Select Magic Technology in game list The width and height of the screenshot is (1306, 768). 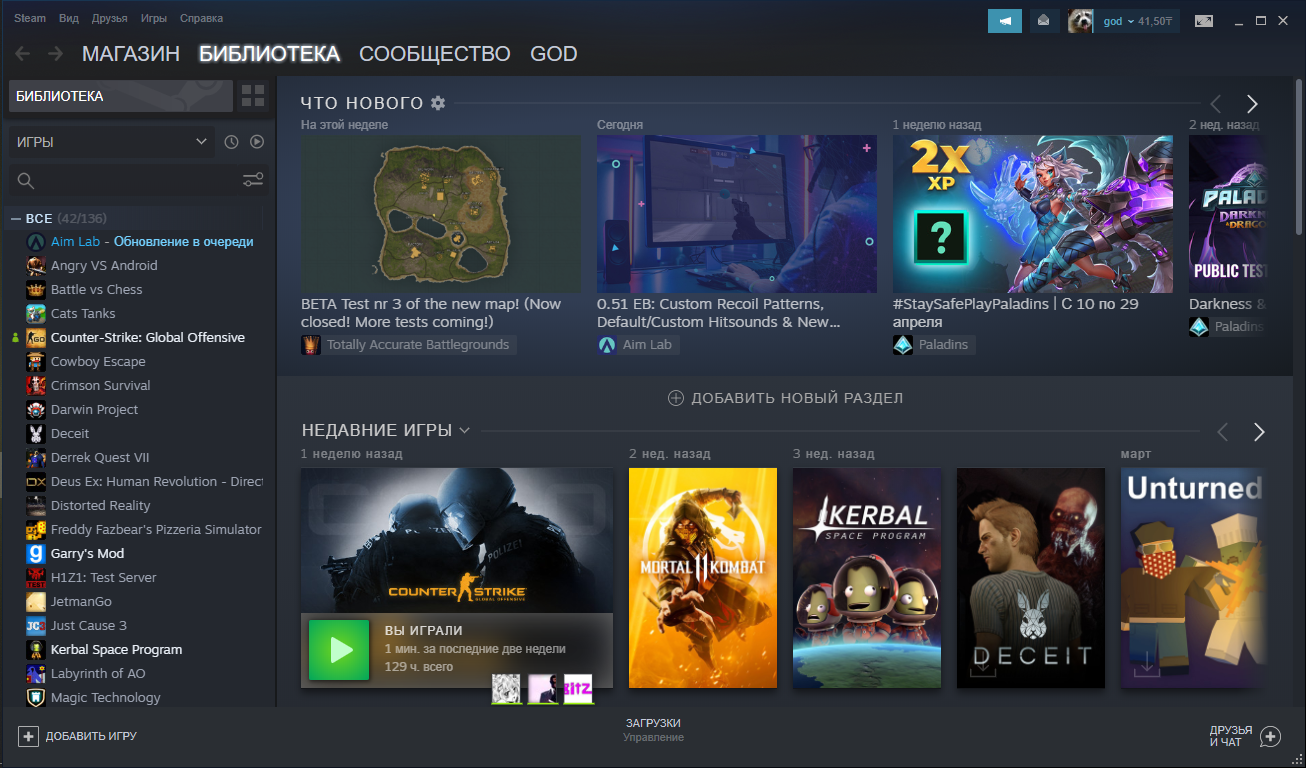(106, 698)
